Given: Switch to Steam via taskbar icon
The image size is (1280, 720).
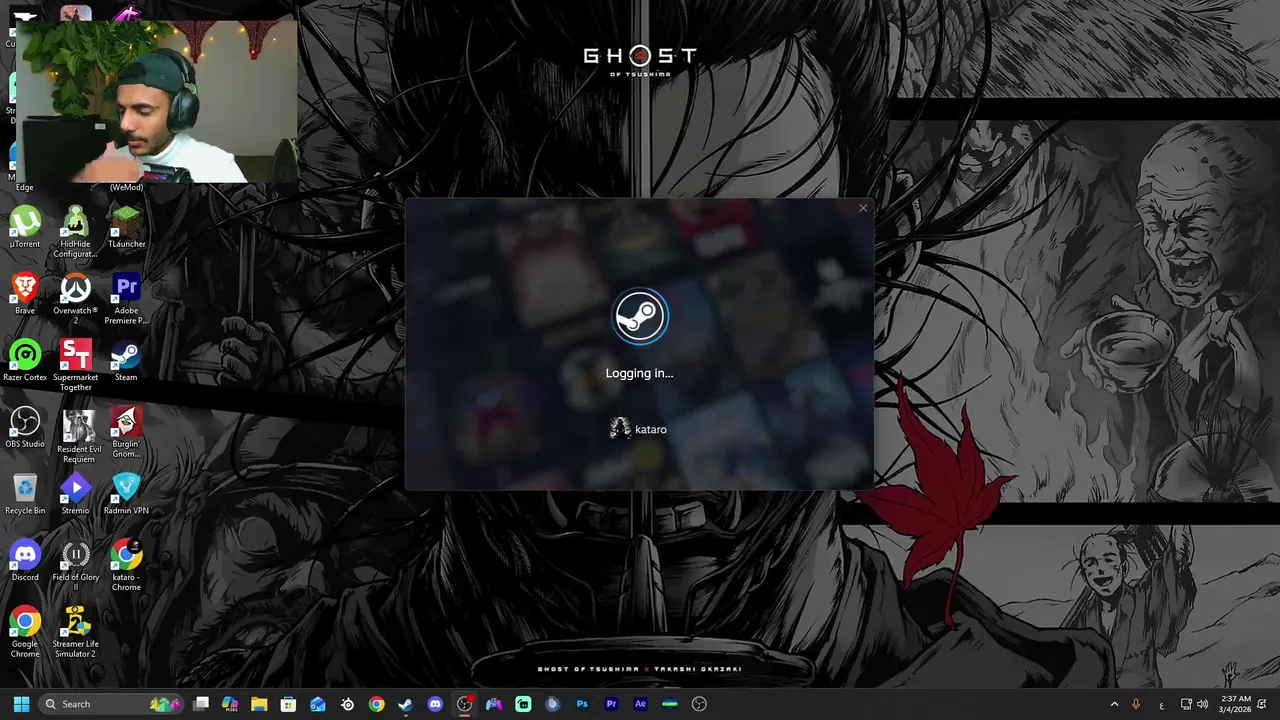Looking at the screenshot, I should [405, 704].
